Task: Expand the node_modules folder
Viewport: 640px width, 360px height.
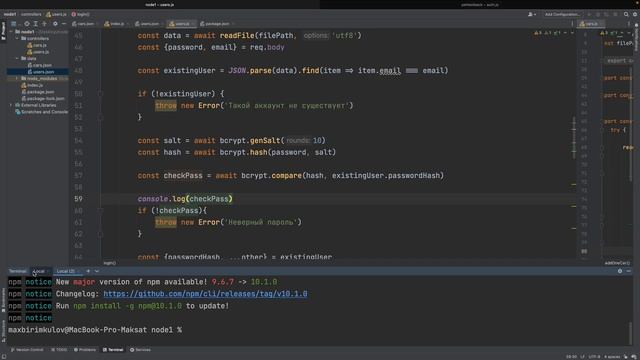Action: pyautogui.click(x=17, y=78)
